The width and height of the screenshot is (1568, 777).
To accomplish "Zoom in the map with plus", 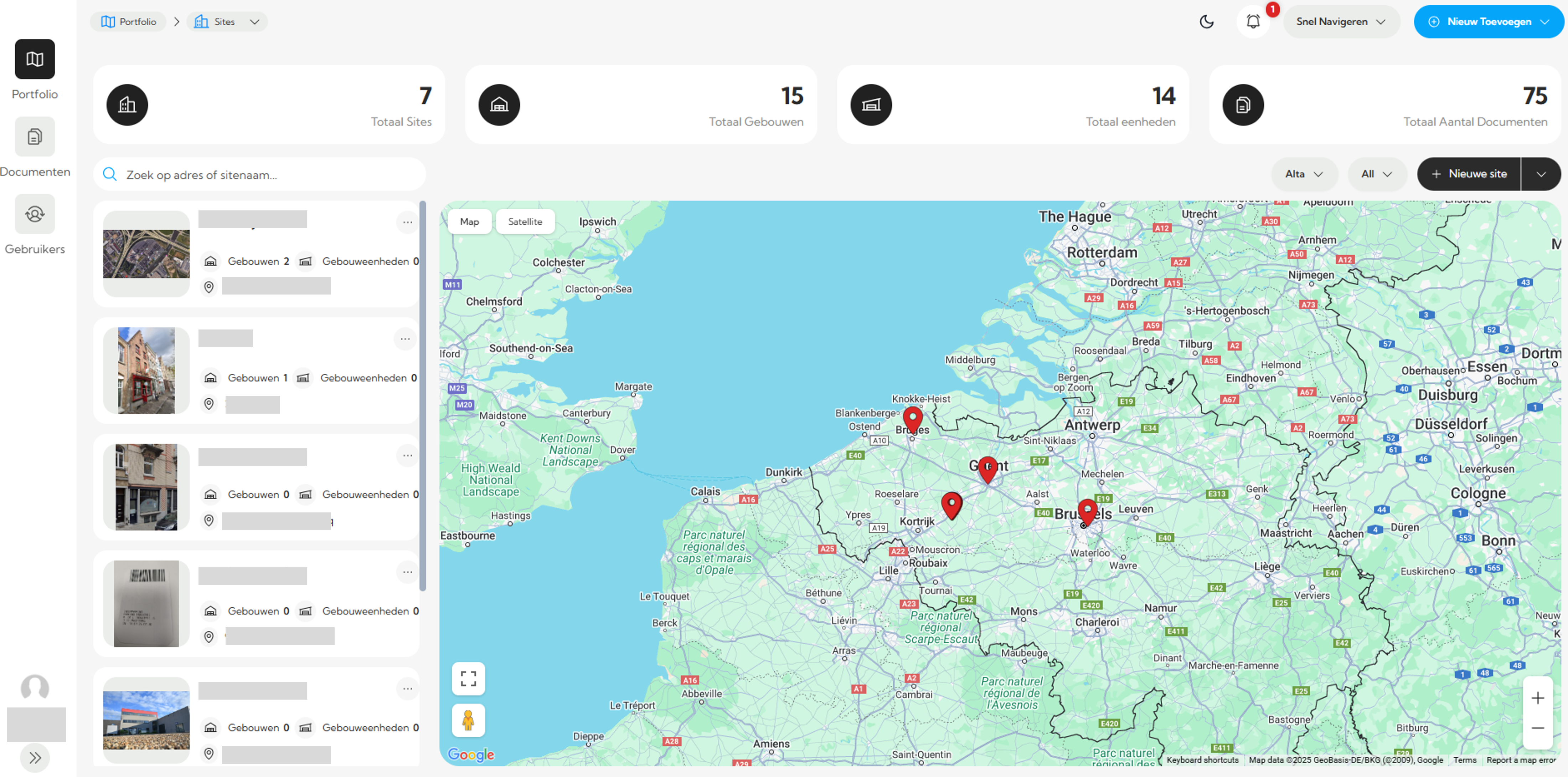I will coord(1538,698).
